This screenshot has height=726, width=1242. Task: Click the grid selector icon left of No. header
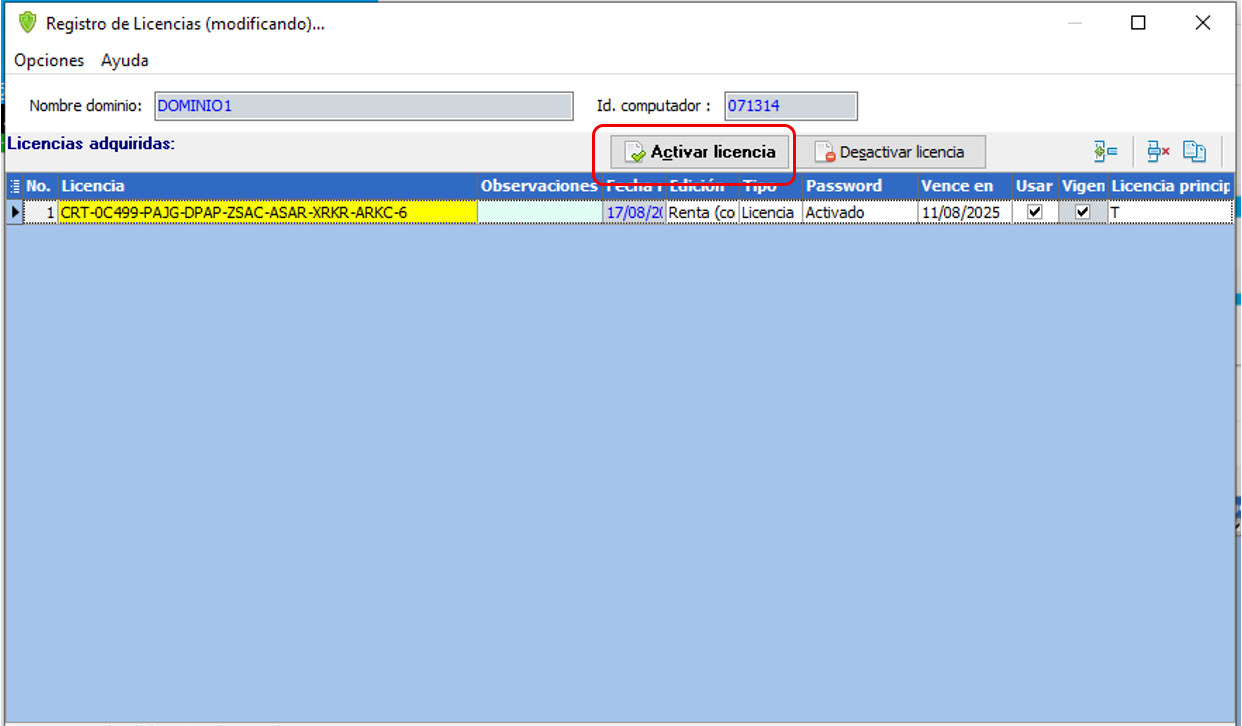[14, 186]
